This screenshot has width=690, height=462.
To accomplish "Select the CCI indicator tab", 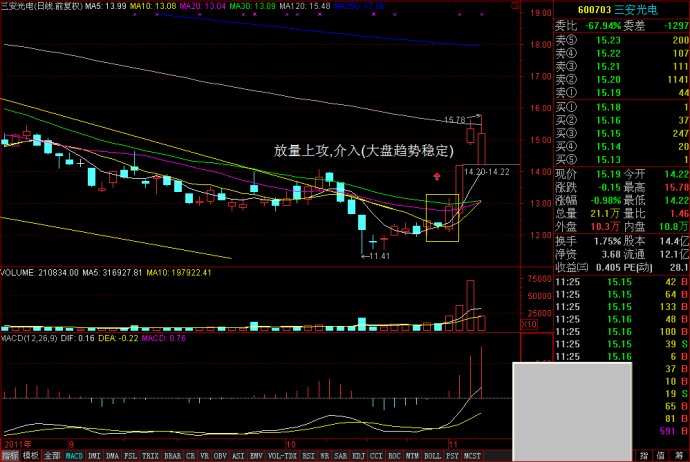I will 376,456.
